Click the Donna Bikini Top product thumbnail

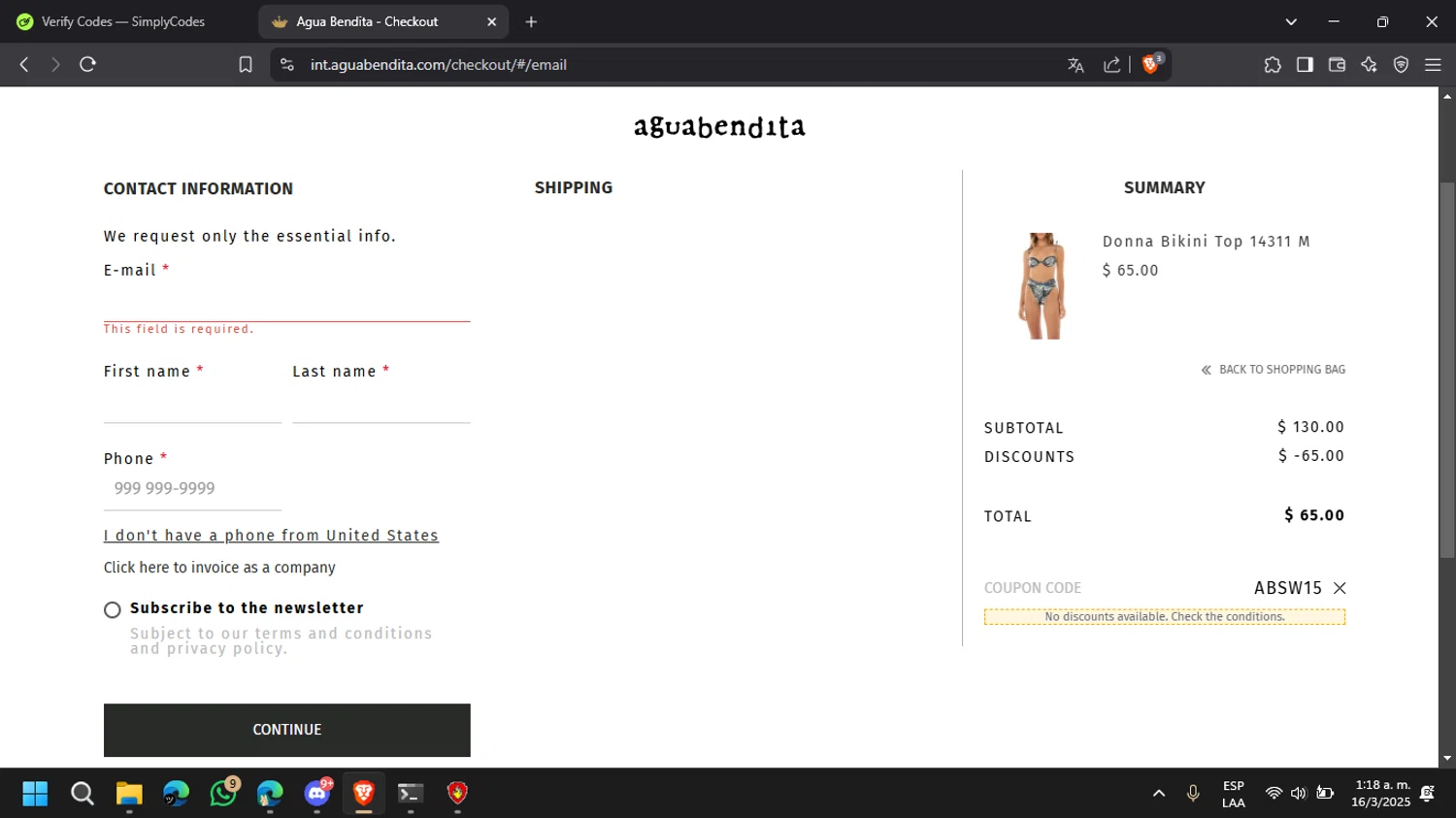(x=1042, y=285)
